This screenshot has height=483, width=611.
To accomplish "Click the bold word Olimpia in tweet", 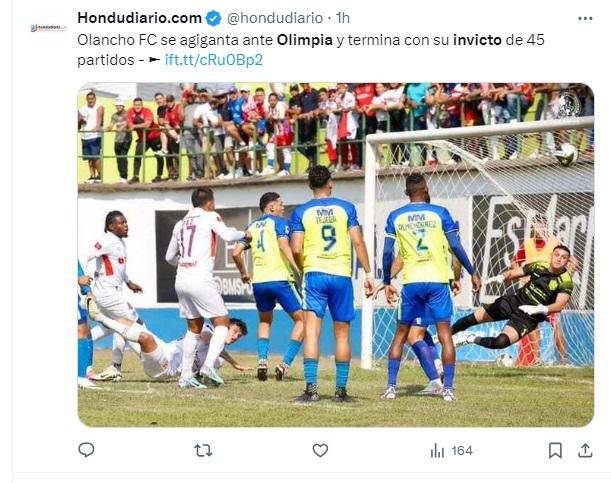I will (305, 40).
